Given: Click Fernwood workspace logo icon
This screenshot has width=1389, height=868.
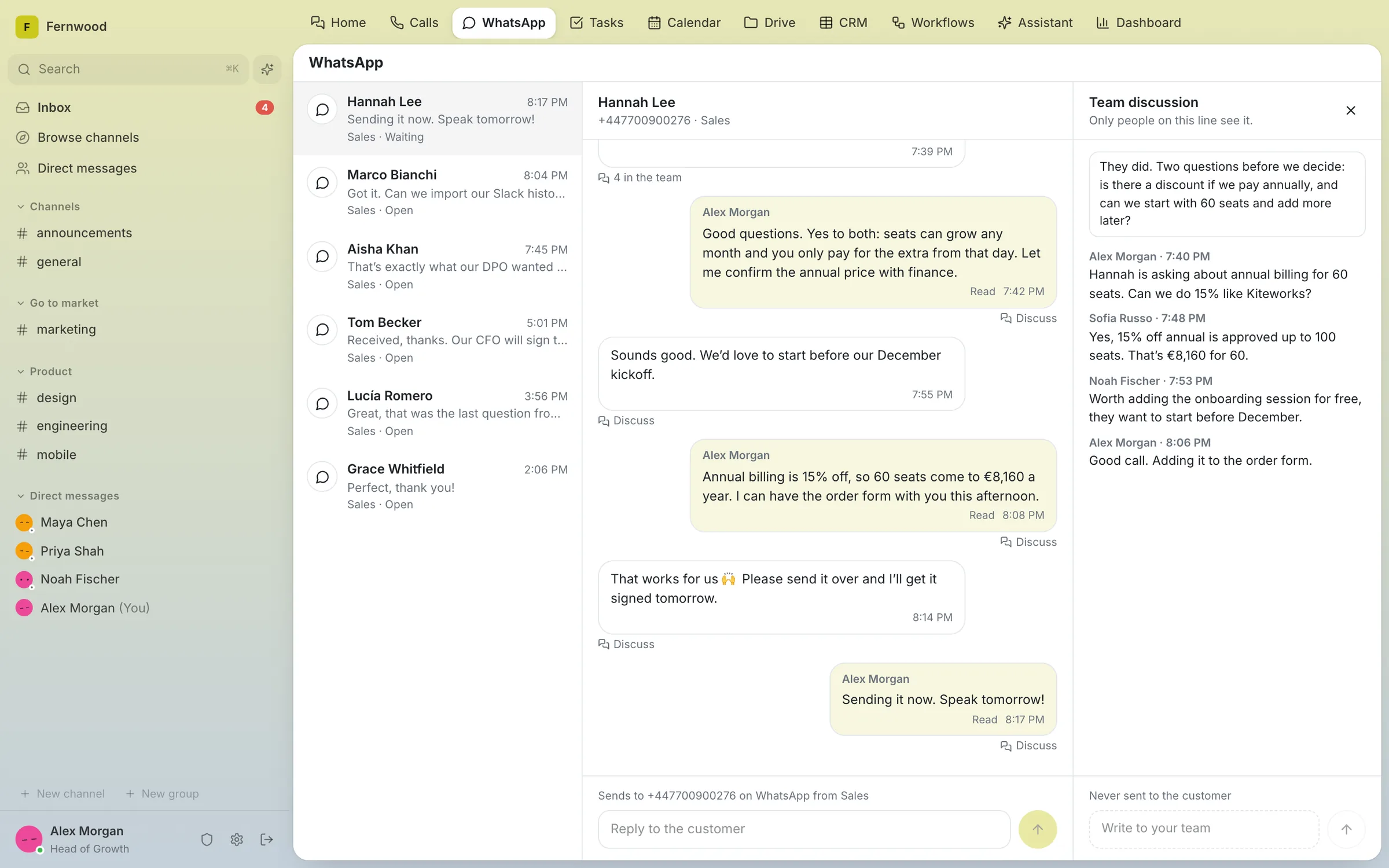Looking at the screenshot, I should pos(27,27).
